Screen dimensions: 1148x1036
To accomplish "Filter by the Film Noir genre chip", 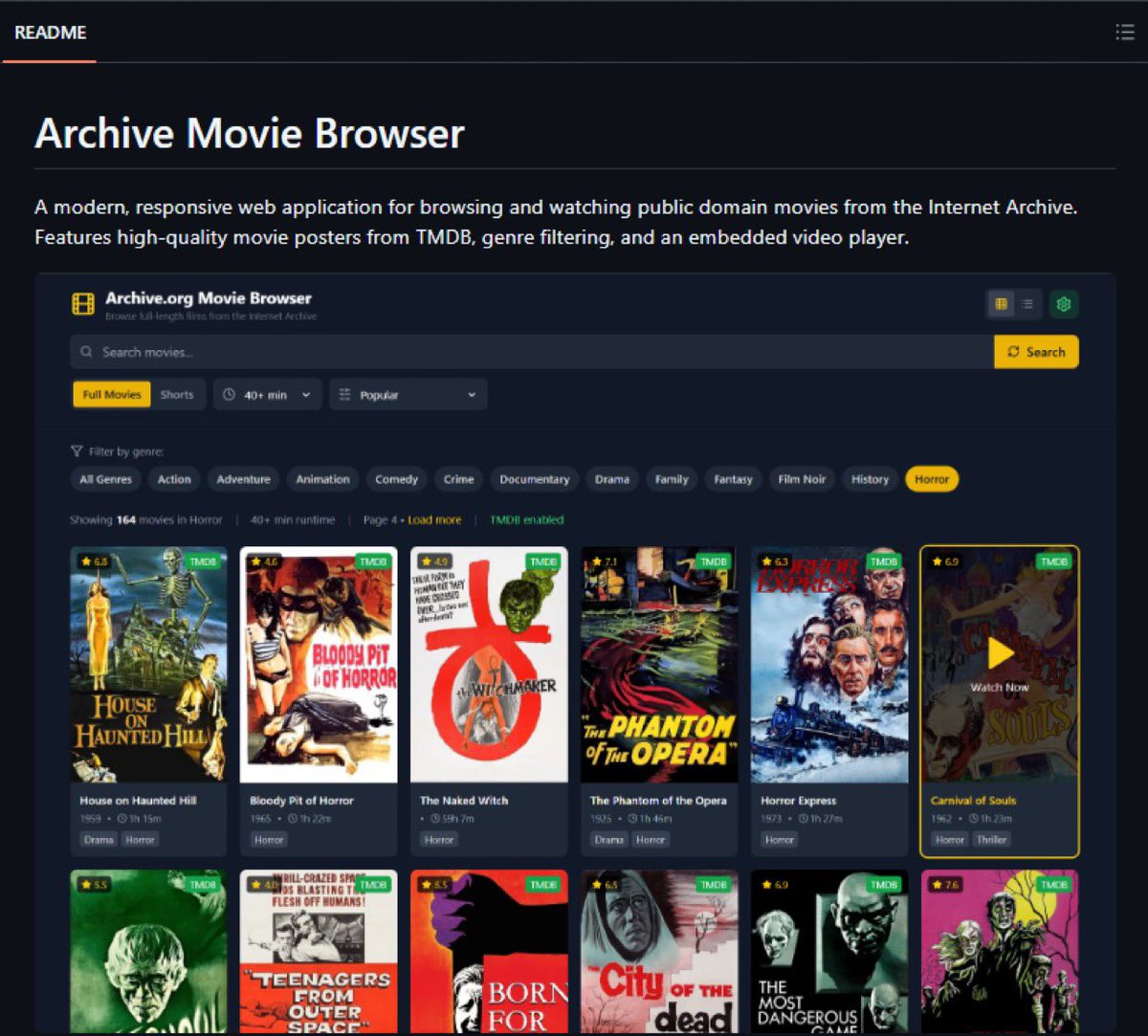I will [802, 479].
